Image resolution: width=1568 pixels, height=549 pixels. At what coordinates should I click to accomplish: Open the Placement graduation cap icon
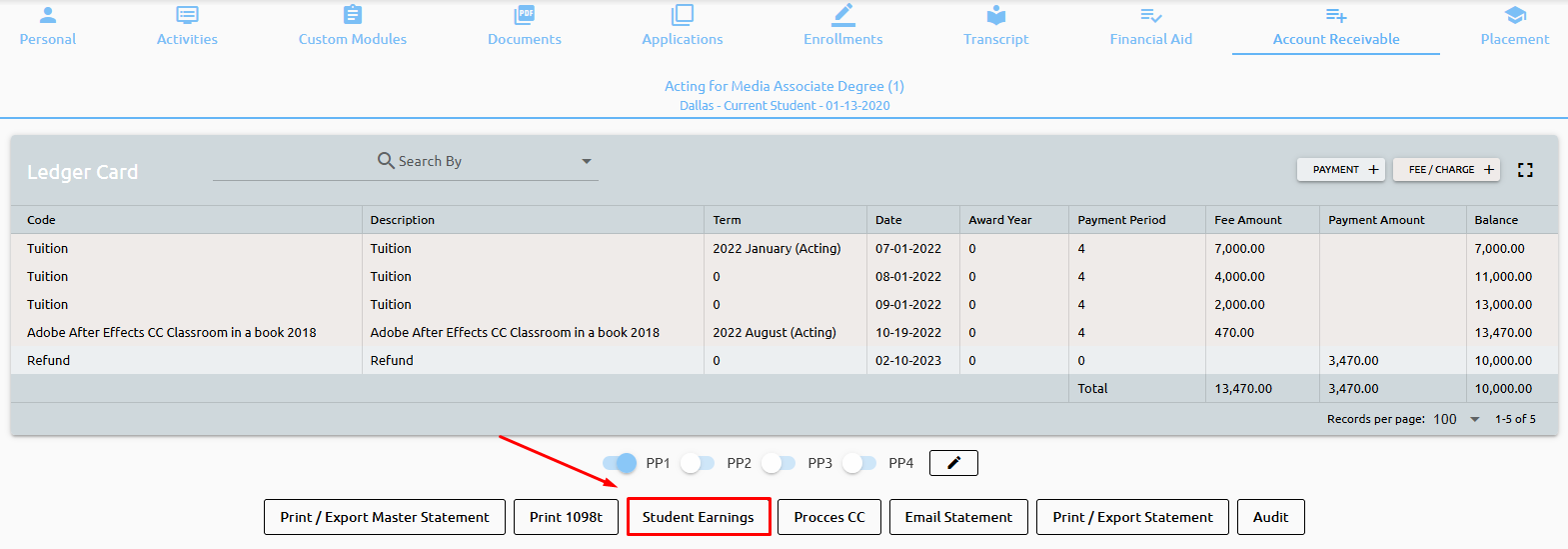click(x=1514, y=15)
